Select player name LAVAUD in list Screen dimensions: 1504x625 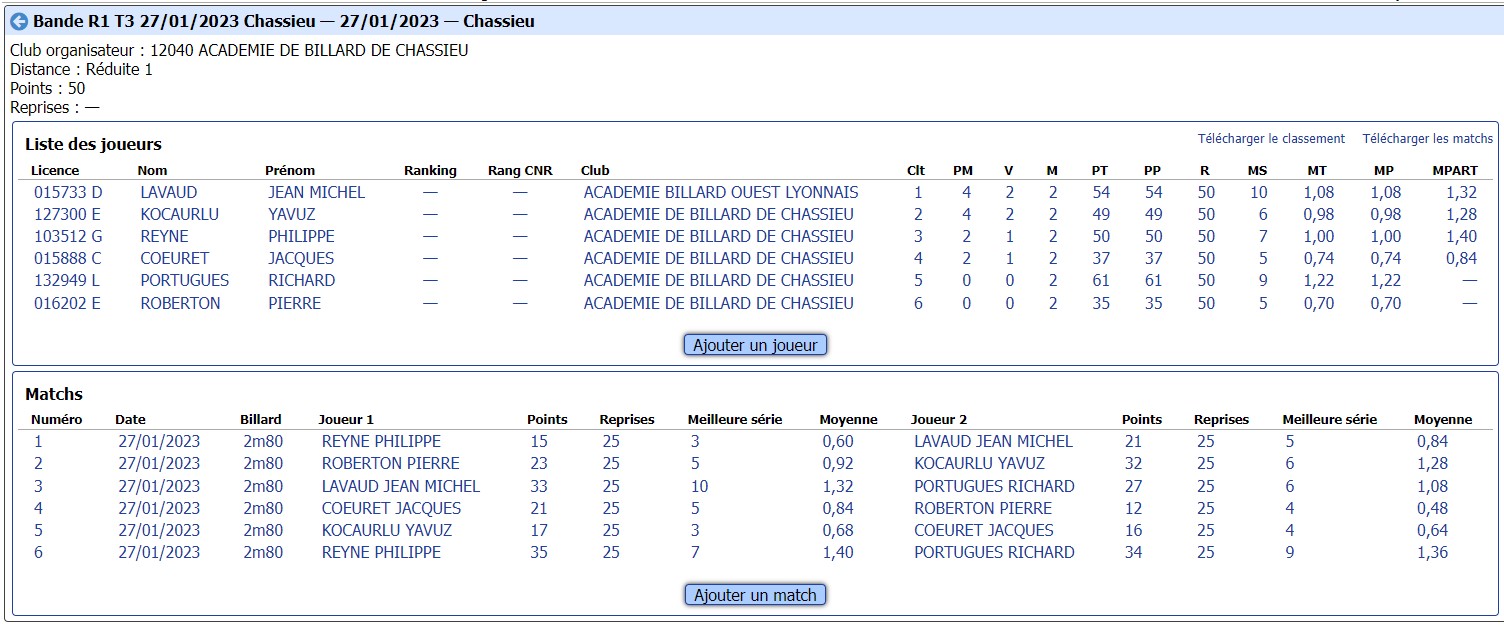pos(169,192)
